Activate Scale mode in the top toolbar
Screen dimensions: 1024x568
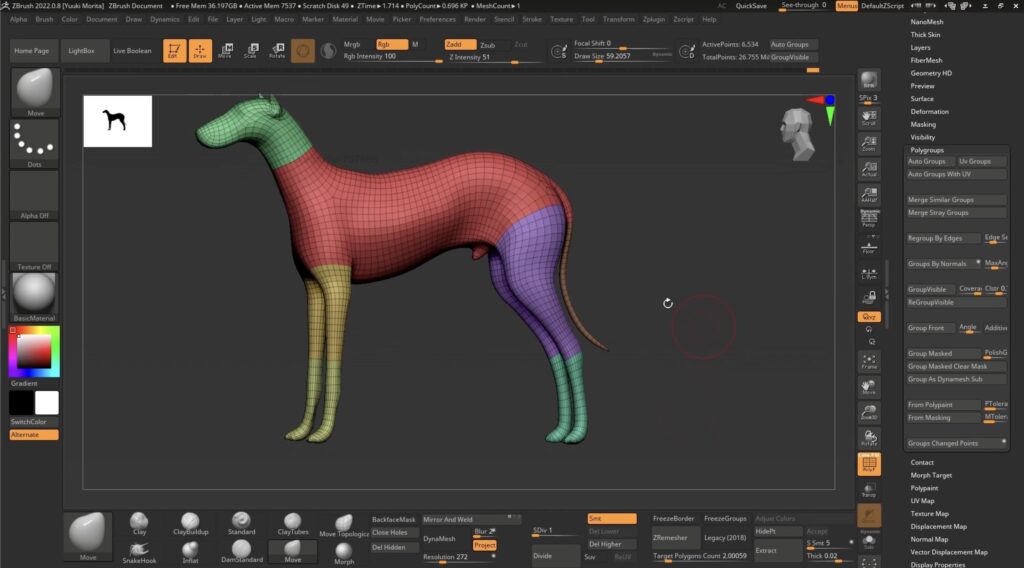point(251,49)
